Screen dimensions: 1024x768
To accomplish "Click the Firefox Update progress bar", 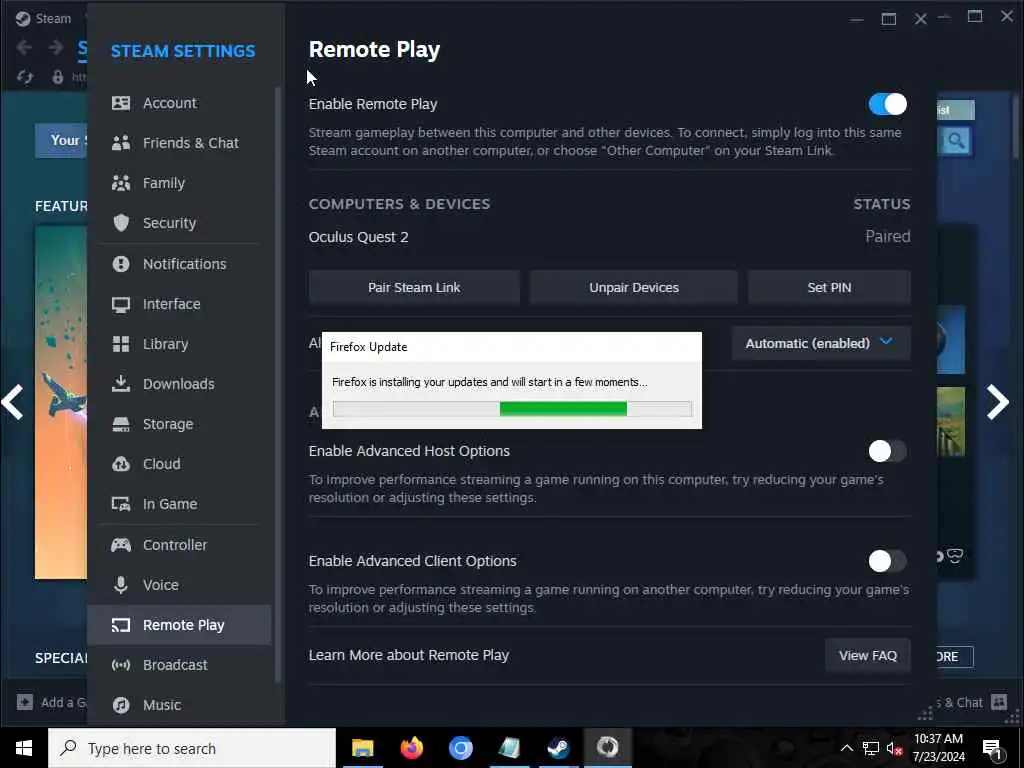I will tap(512, 409).
